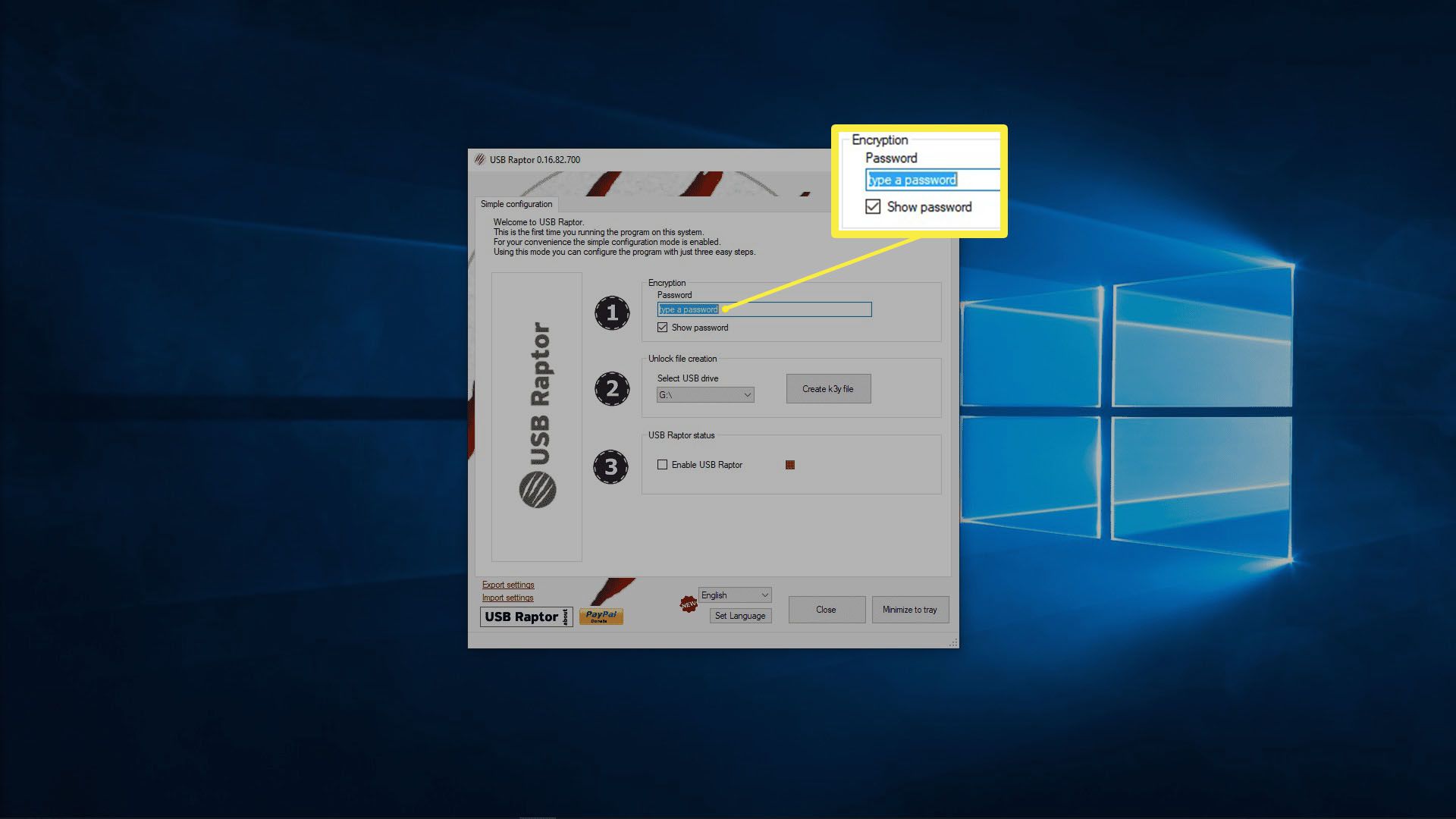Click the USB Raptor about button
1456x819 pixels.
(526, 617)
